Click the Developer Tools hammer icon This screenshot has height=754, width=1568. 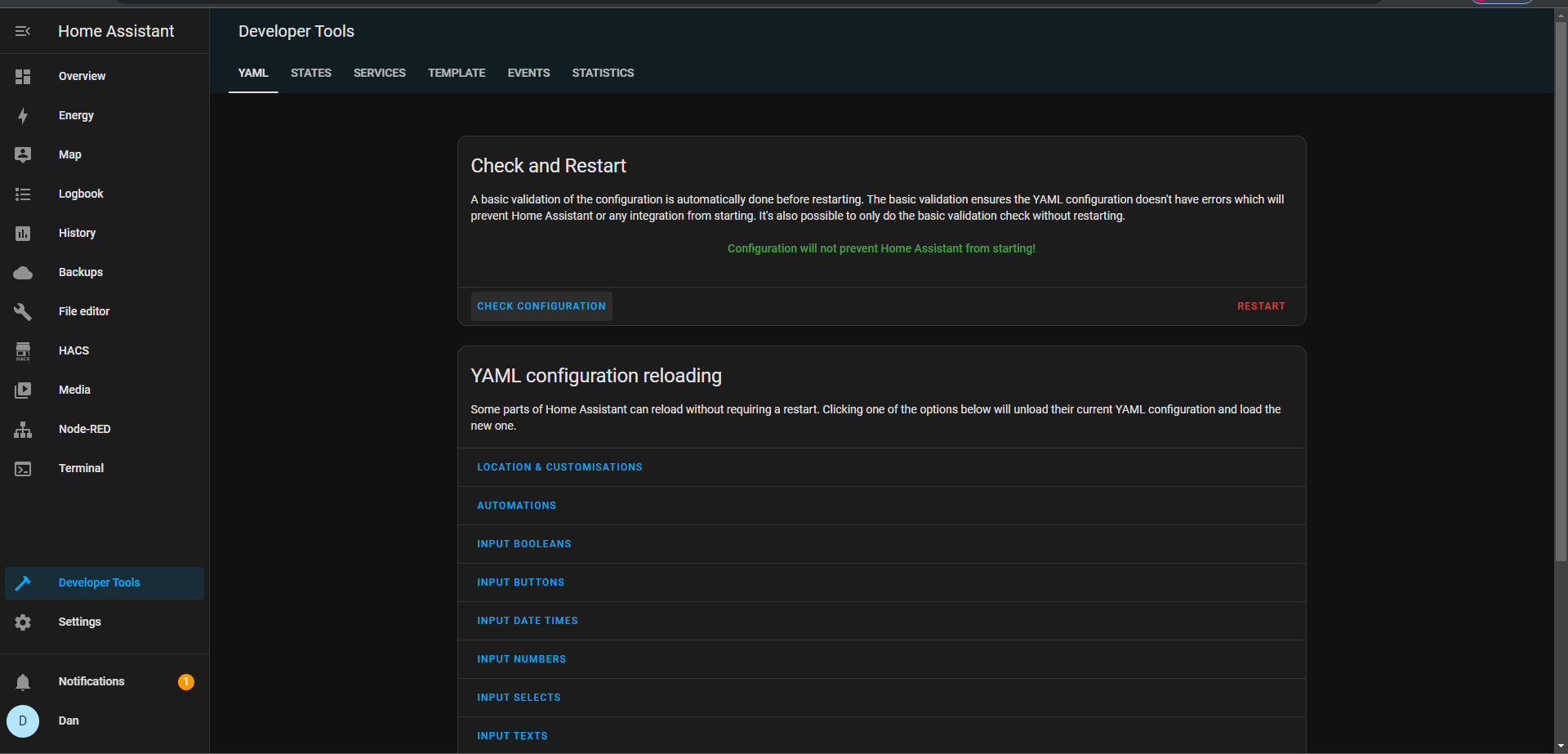(23, 582)
